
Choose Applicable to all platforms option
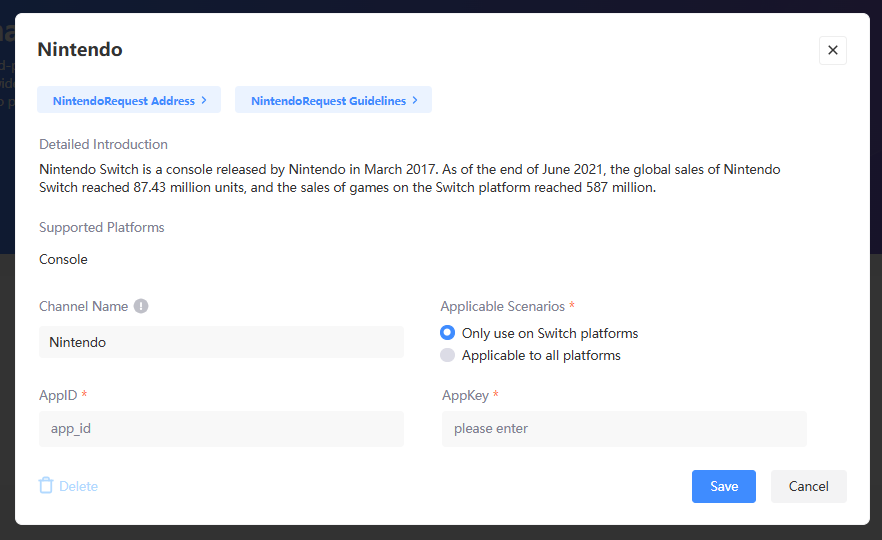448,355
